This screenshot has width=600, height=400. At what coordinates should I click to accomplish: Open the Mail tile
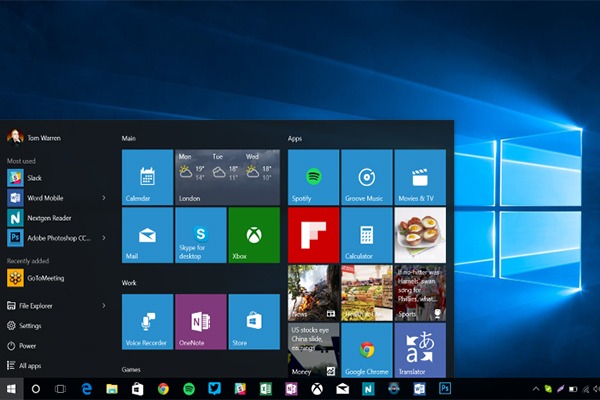click(x=147, y=235)
